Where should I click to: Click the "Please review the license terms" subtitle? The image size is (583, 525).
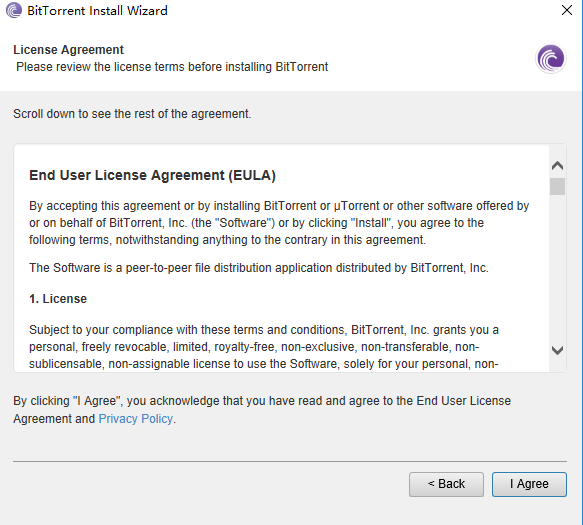(x=172, y=67)
